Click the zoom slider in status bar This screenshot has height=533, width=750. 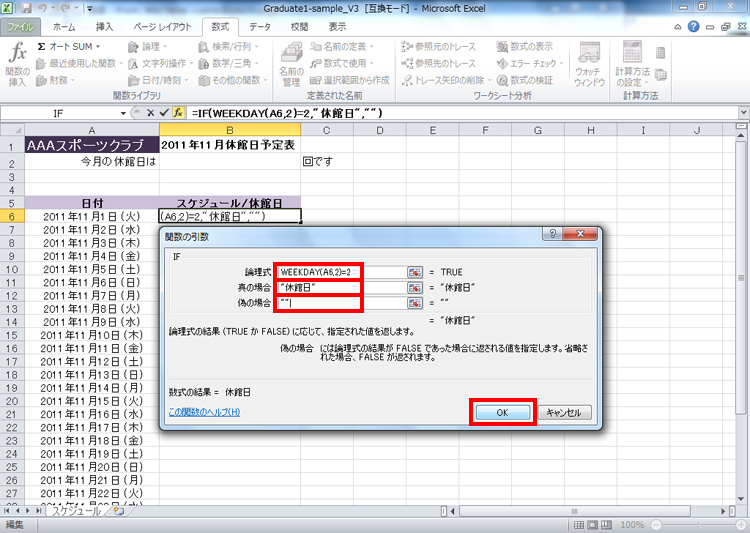699,525
